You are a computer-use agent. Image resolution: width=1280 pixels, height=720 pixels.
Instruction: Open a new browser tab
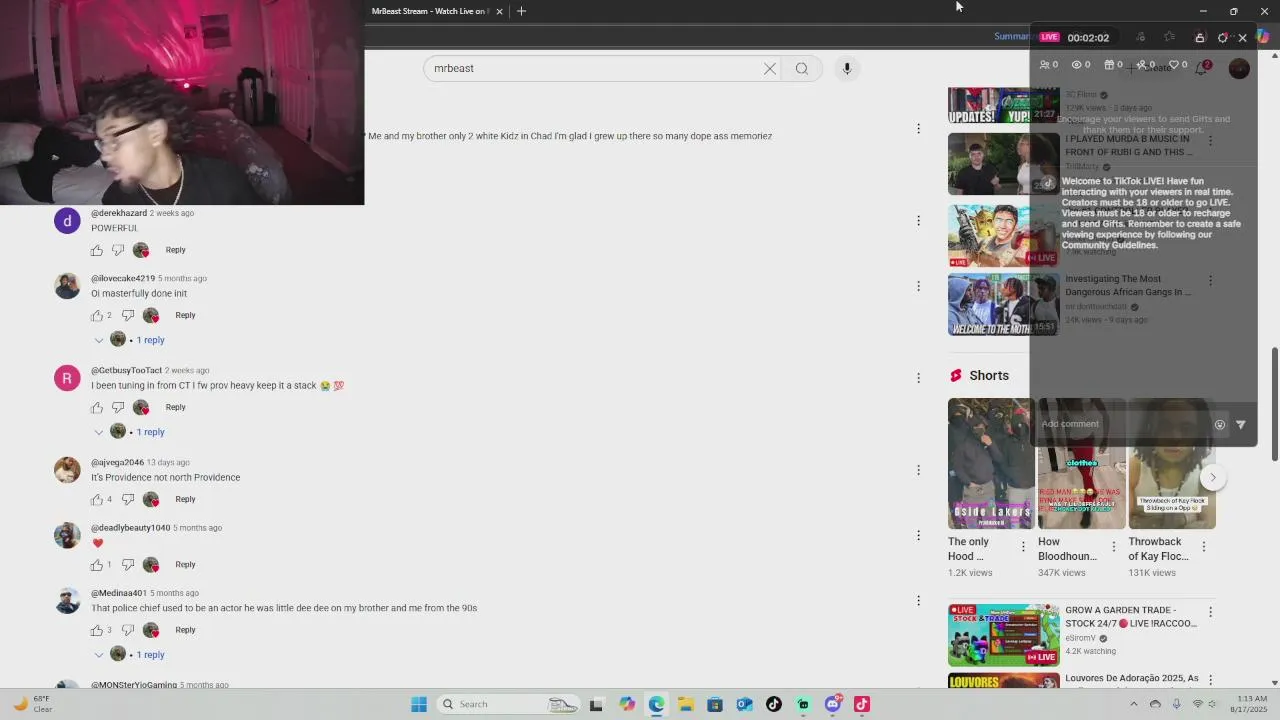[x=521, y=11]
